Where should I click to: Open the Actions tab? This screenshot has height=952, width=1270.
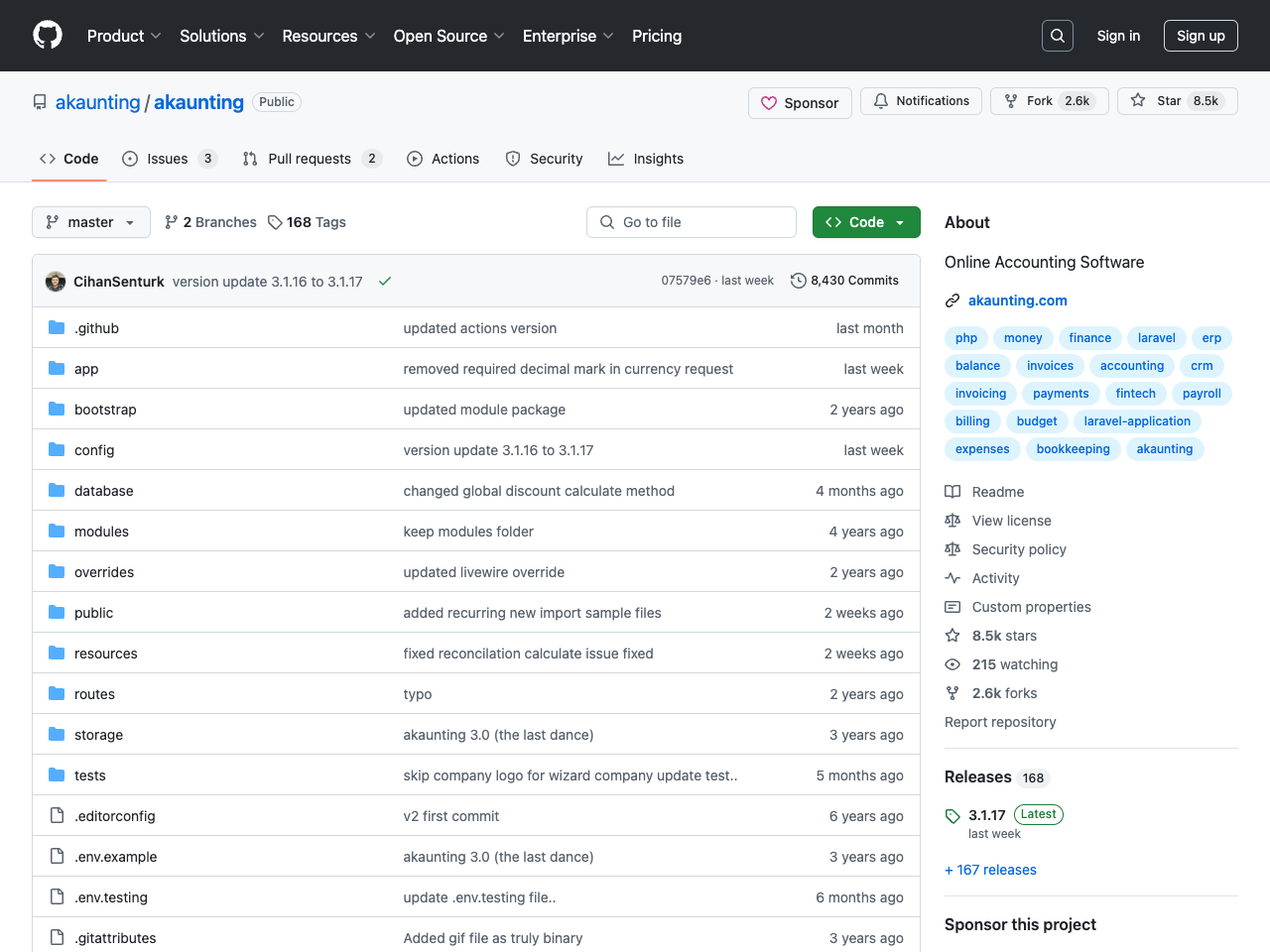click(x=444, y=159)
